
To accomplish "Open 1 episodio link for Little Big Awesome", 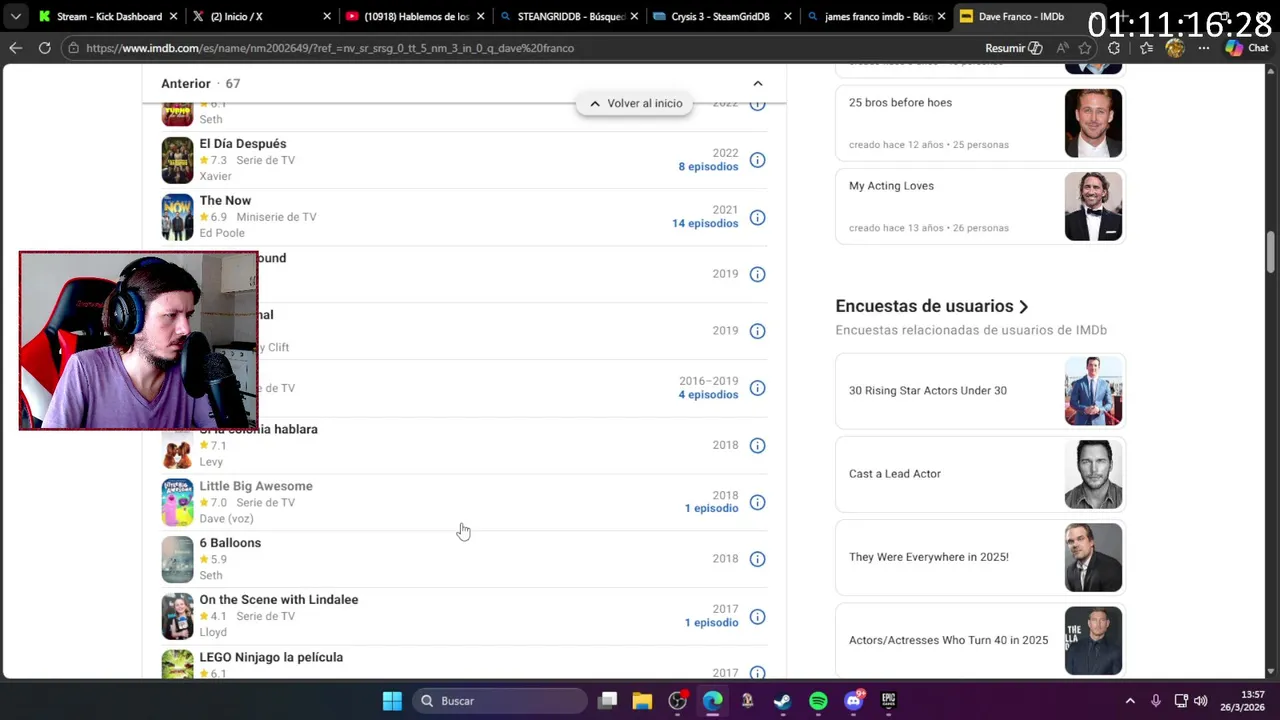I will point(711,509).
